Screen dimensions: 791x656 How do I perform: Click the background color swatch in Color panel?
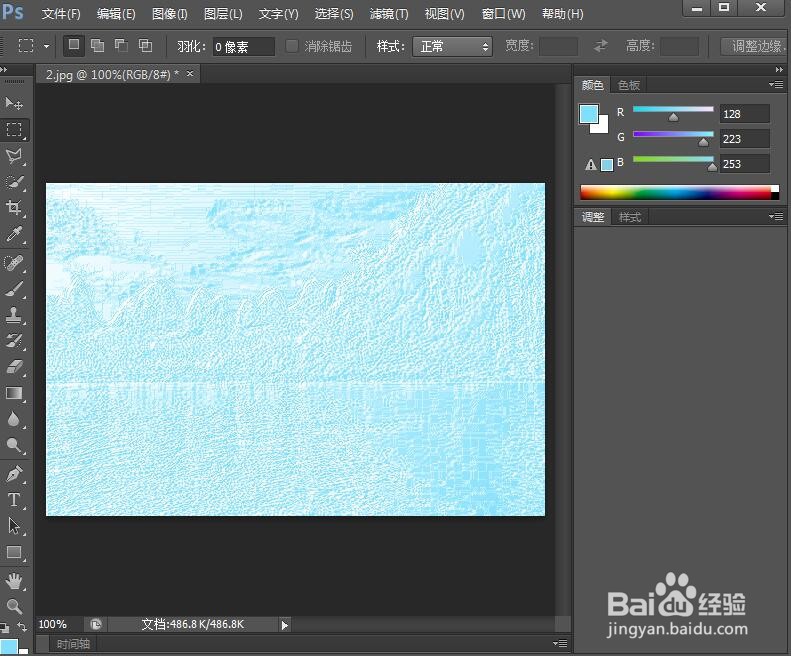602,126
